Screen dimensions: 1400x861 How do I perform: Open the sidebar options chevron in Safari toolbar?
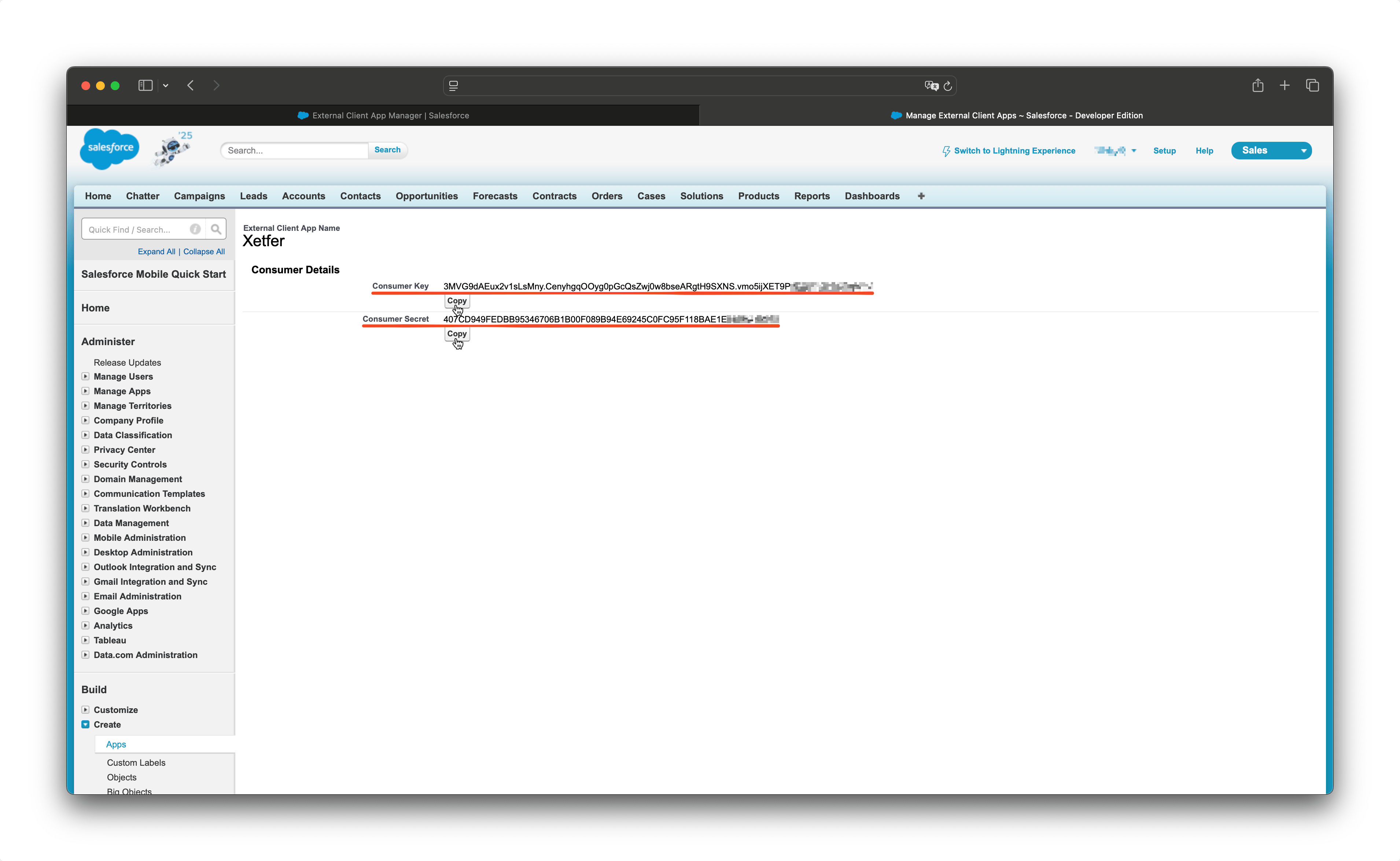pyautogui.click(x=166, y=85)
